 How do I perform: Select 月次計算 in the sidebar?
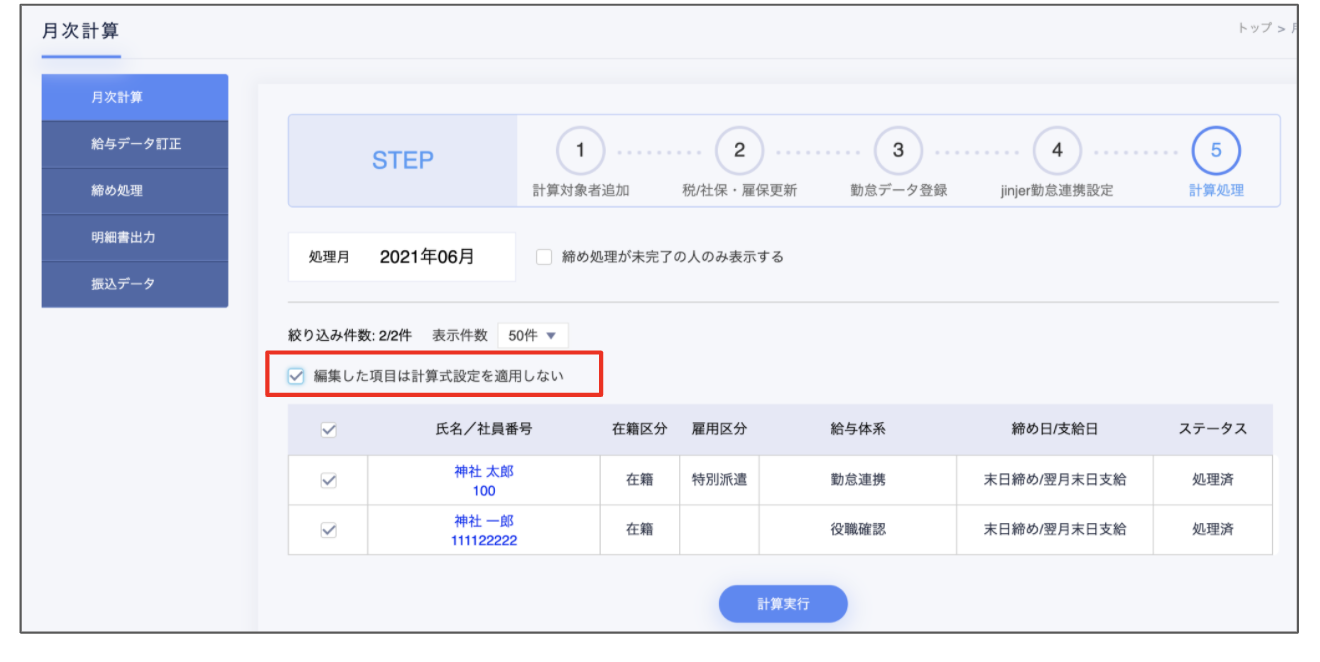coord(135,97)
